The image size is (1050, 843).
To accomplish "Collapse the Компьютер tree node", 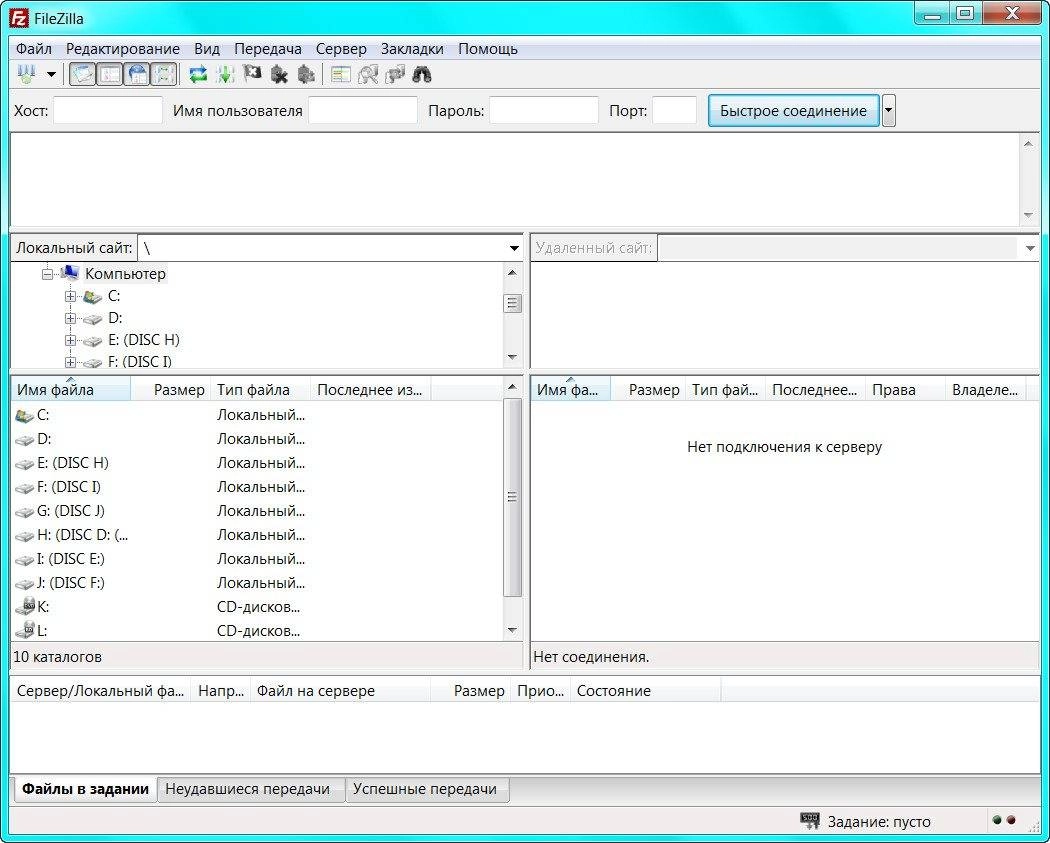I will pyautogui.click(x=48, y=274).
